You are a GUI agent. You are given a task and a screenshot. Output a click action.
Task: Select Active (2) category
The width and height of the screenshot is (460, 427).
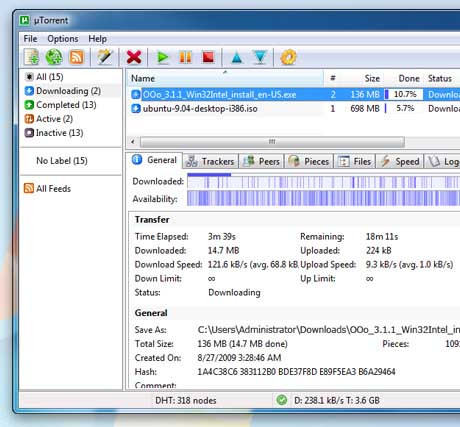click(x=49, y=119)
